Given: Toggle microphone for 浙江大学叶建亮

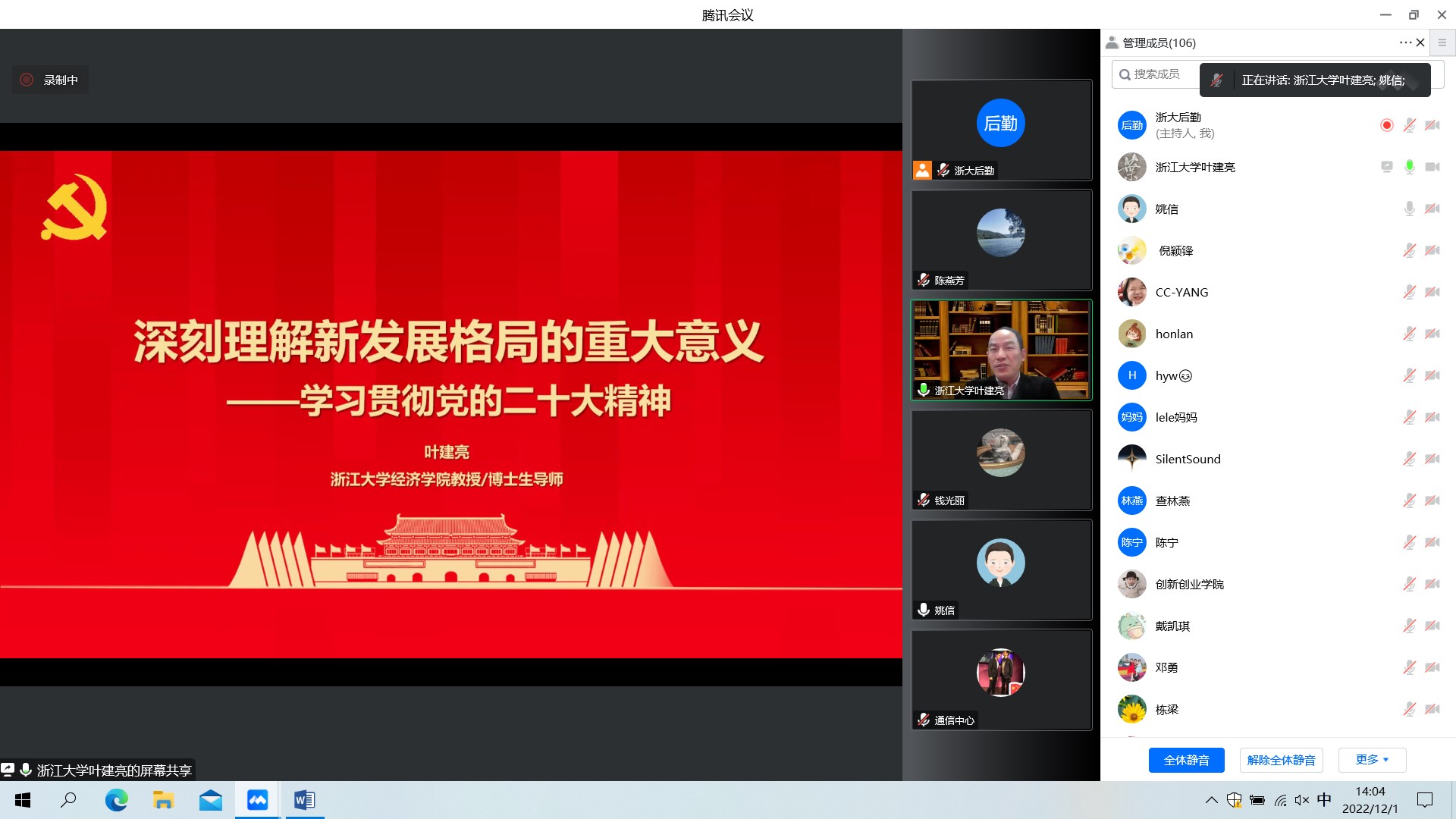Looking at the screenshot, I should 1409,167.
